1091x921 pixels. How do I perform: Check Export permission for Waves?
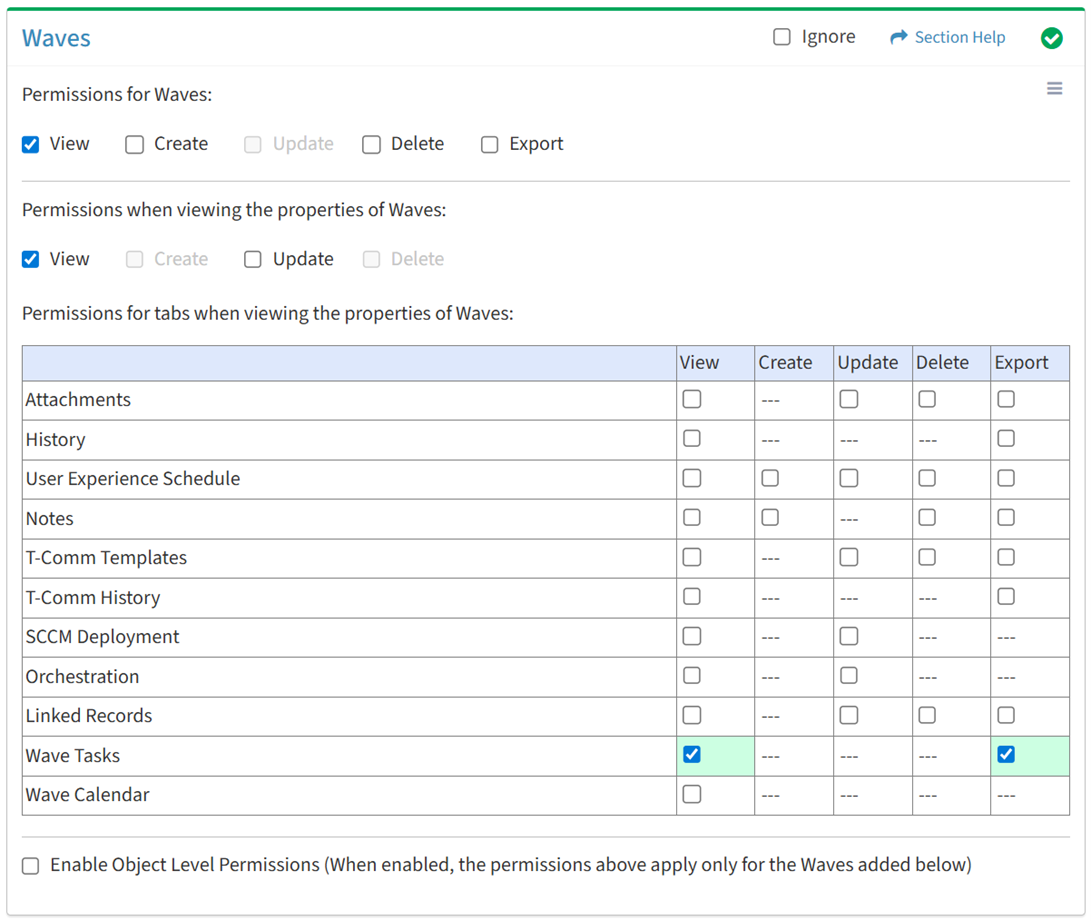(x=490, y=144)
